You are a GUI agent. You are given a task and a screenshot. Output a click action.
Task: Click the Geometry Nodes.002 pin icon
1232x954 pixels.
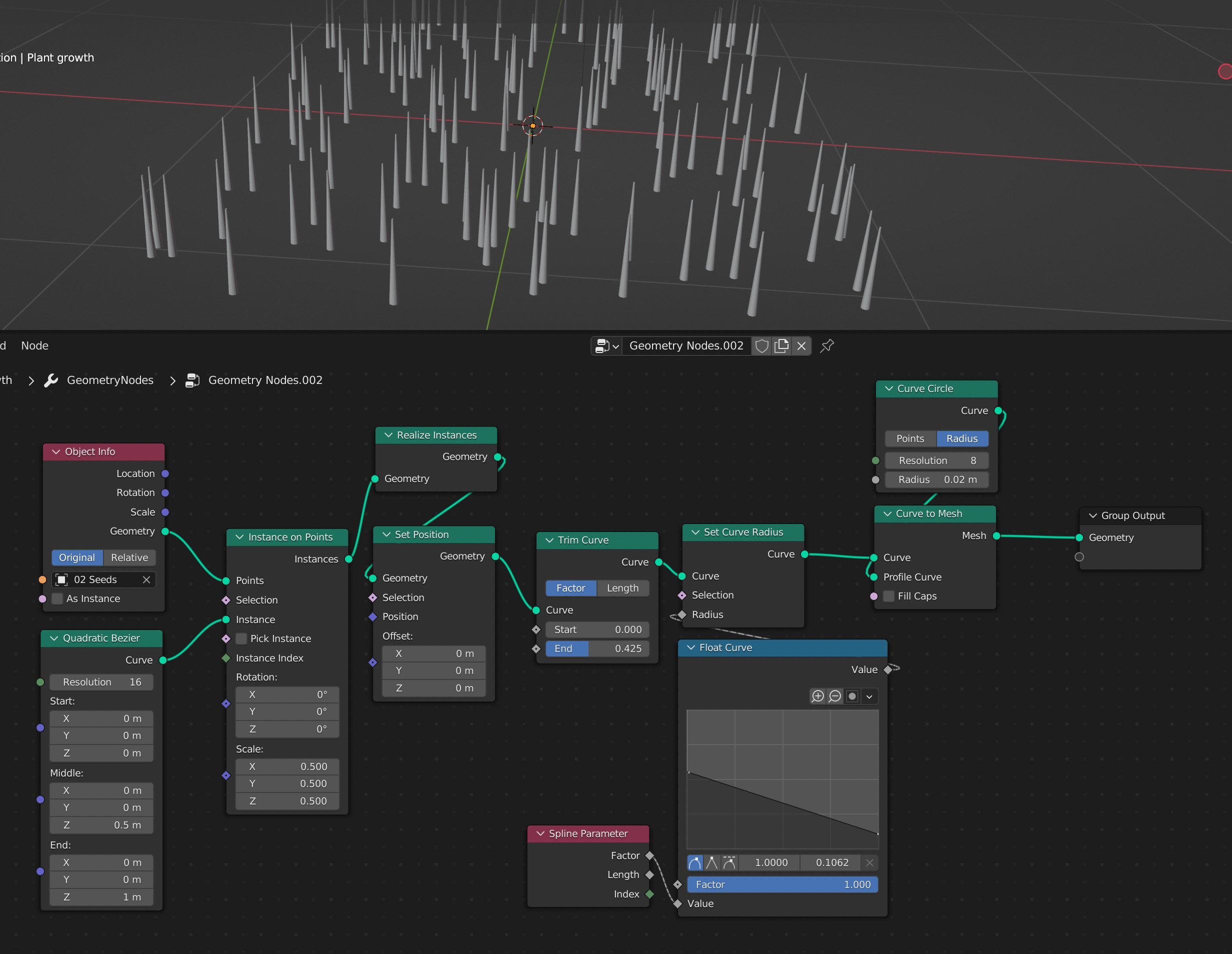click(831, 345)
